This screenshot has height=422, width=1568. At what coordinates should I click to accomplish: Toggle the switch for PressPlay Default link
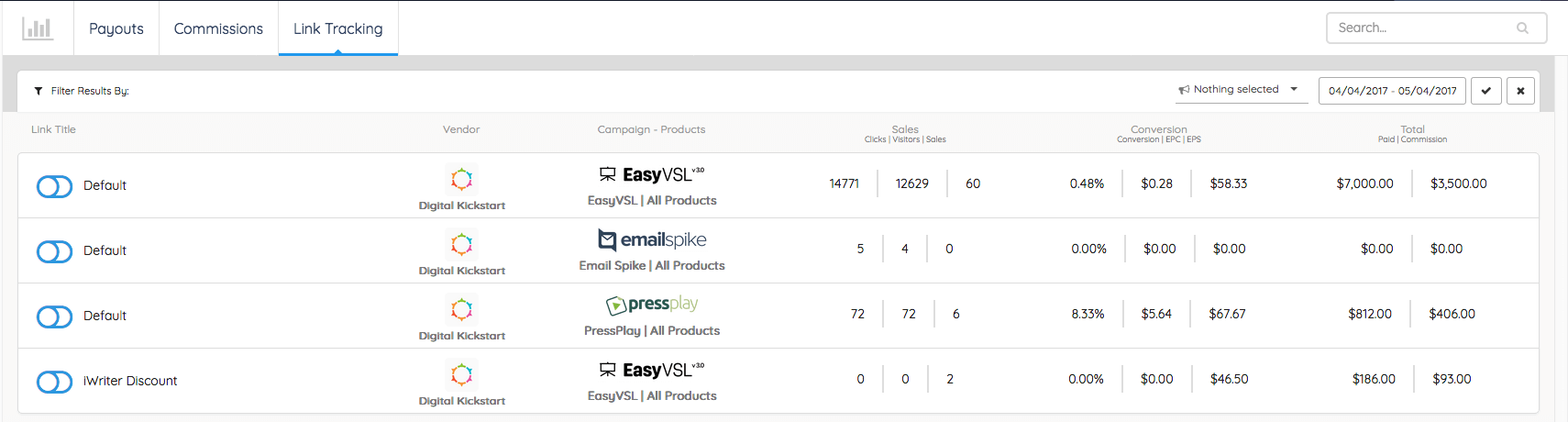(54, 316)
